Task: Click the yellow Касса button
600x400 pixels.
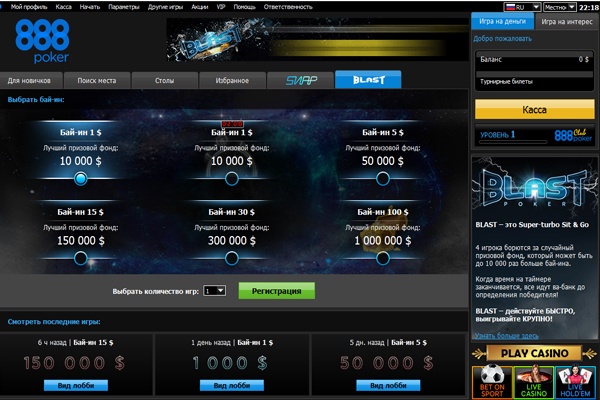Action: pyautogui.click(x=534, y=110)
